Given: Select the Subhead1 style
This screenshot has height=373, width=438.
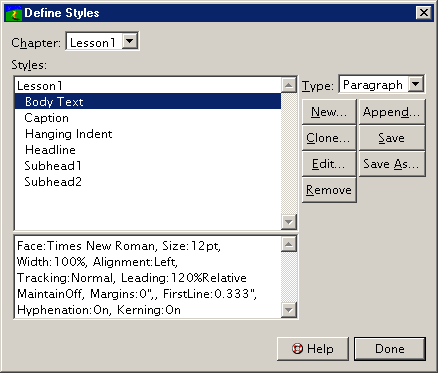Looking at the screenshot, I should (x=53, y=166).
